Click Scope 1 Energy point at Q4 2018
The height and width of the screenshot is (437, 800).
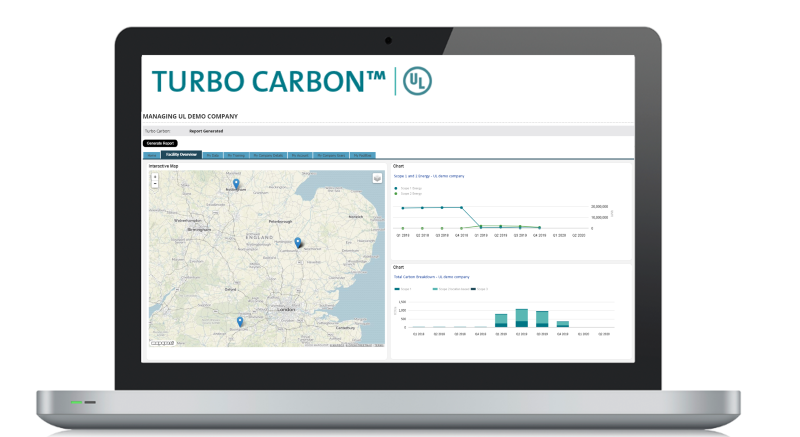[x=461, y=208]
